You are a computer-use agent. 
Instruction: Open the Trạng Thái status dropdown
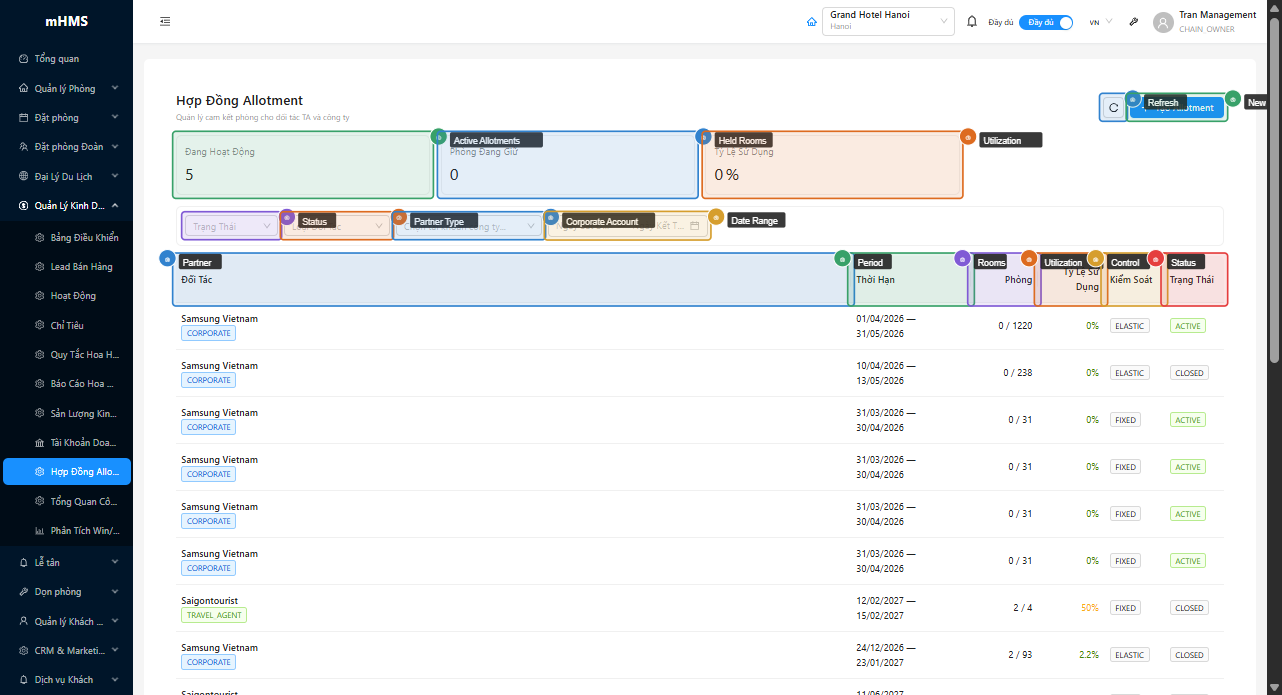point(231,227)
